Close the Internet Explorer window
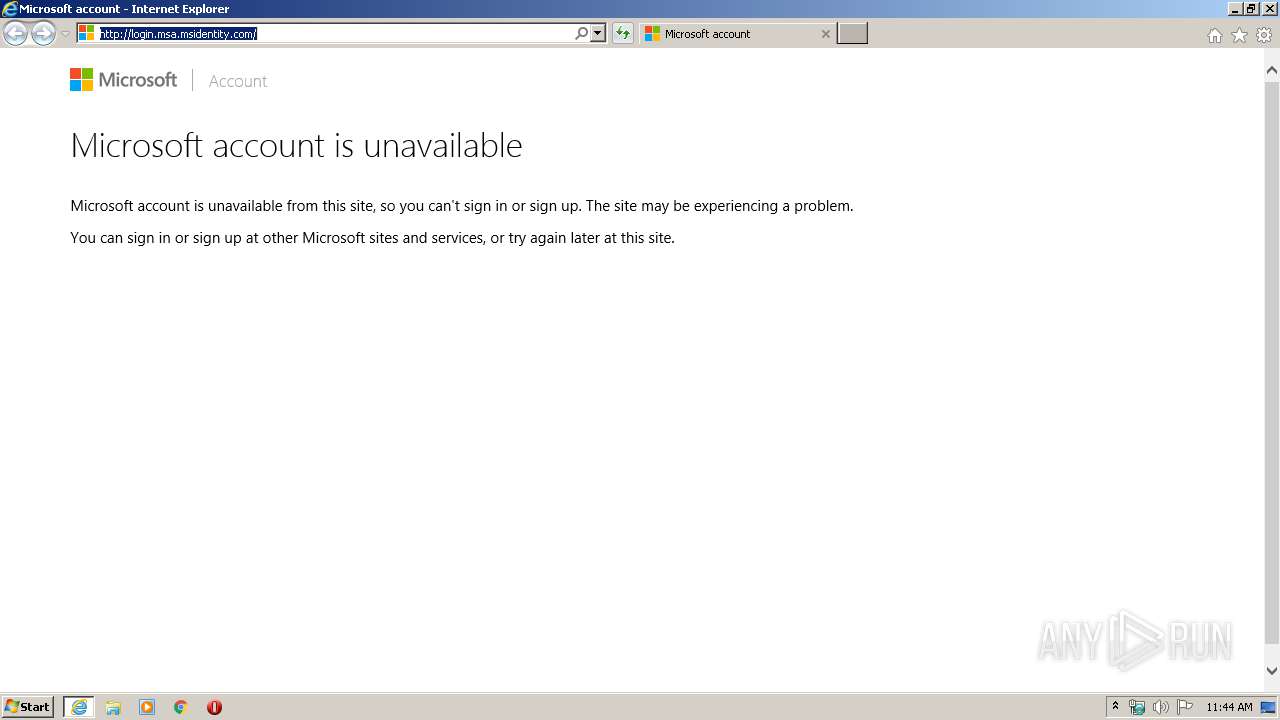1280x720 pixels. click(x=1269, y=8)
